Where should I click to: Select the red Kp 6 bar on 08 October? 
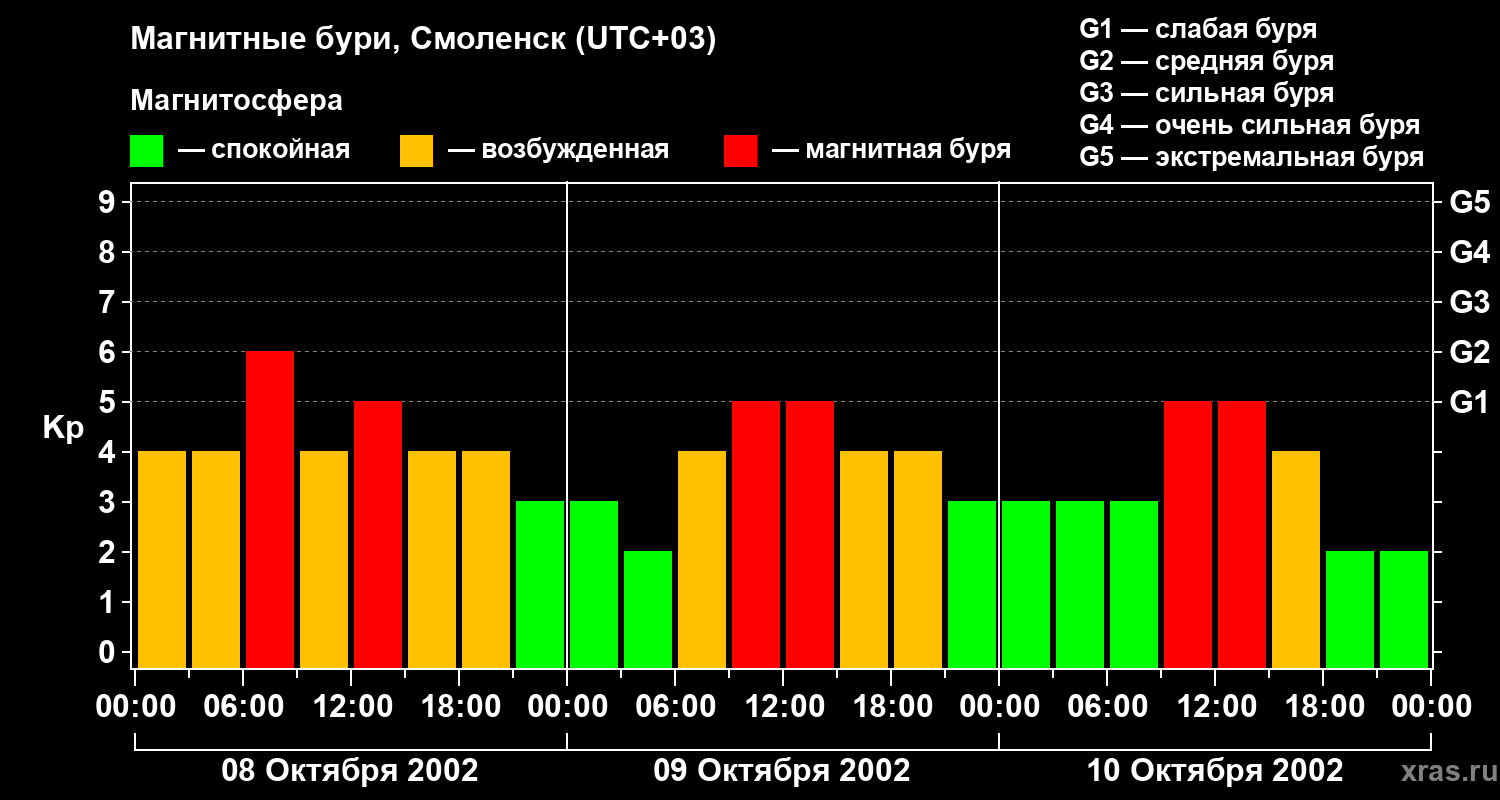click(x=270, y=510)
